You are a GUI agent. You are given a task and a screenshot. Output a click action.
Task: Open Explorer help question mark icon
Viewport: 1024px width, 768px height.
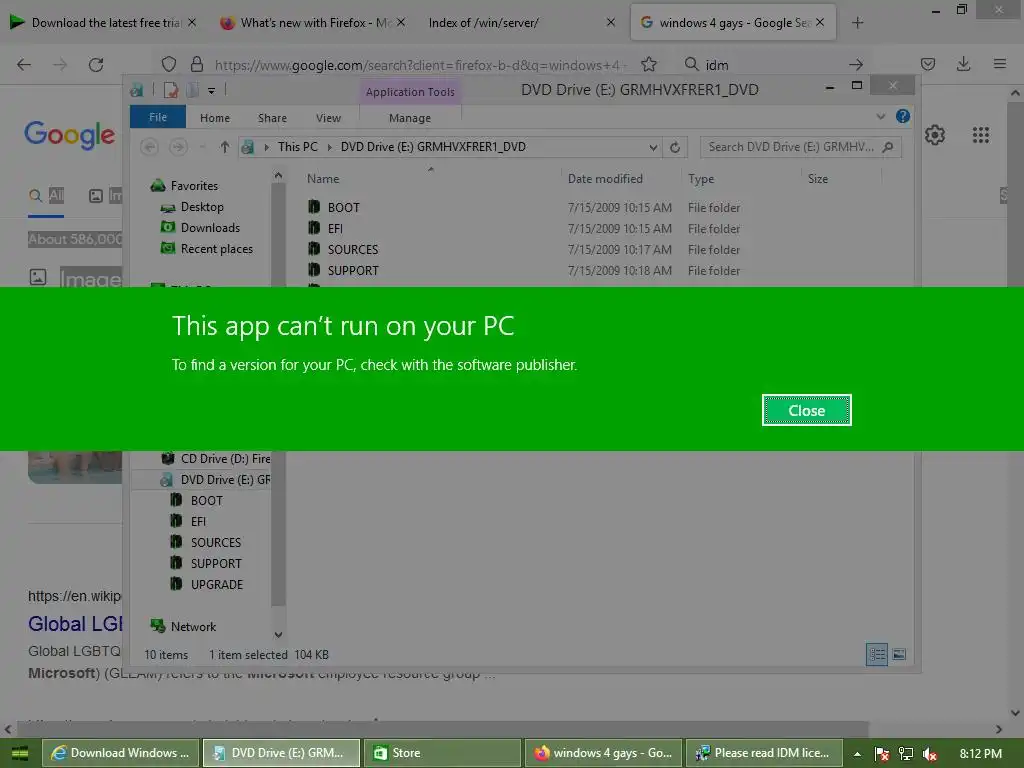coord(903,116)
